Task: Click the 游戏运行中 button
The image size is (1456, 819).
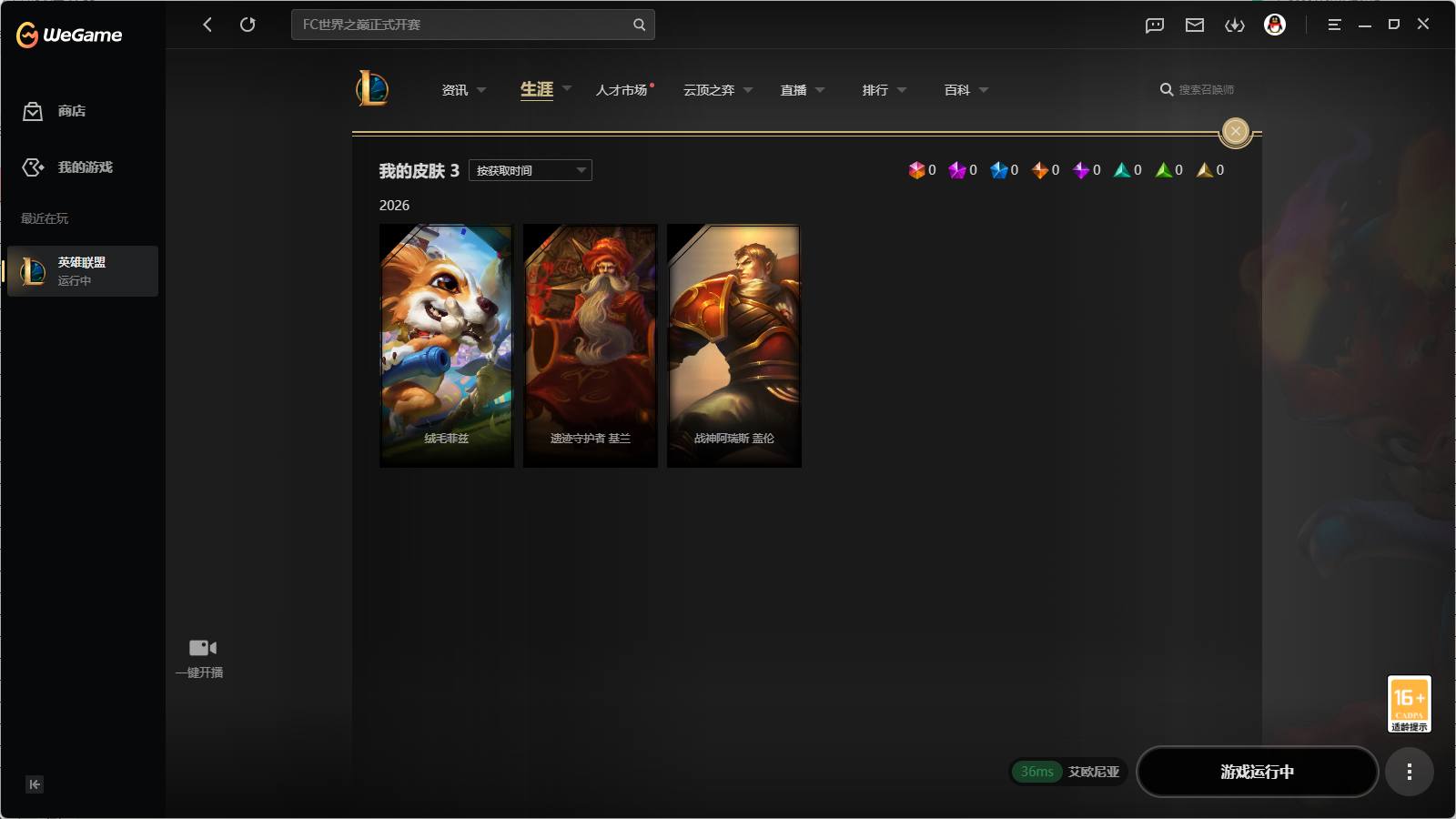Action: (1257, 772)
